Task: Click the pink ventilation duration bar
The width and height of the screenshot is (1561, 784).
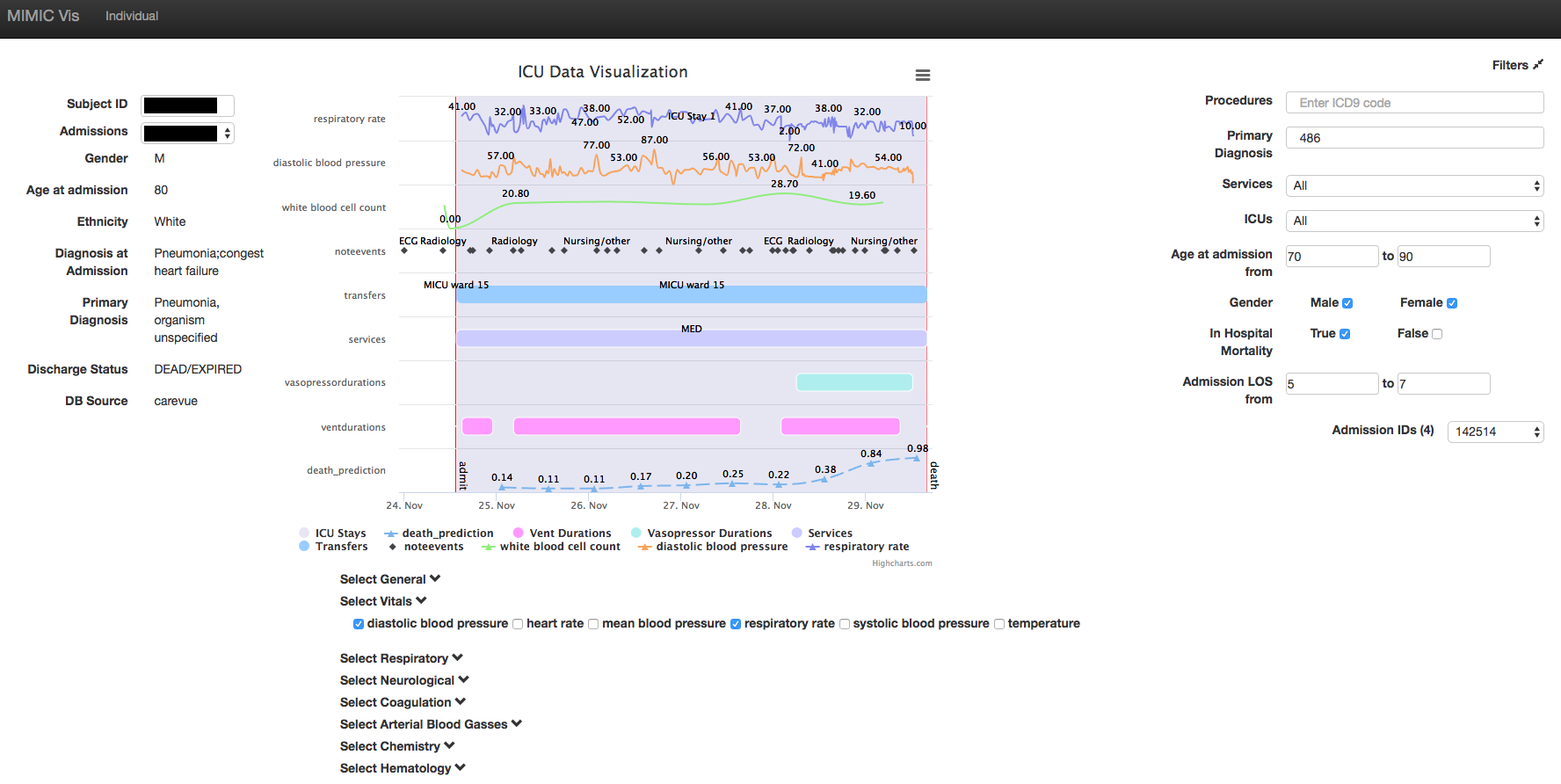Action: [x=626, y=426]
